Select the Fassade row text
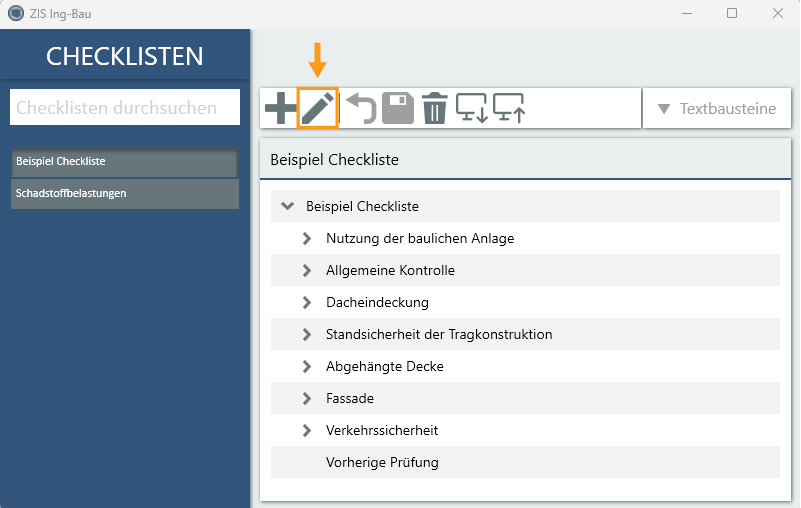The width and height of the screenshot is (801, 508). tap(350, 399)
